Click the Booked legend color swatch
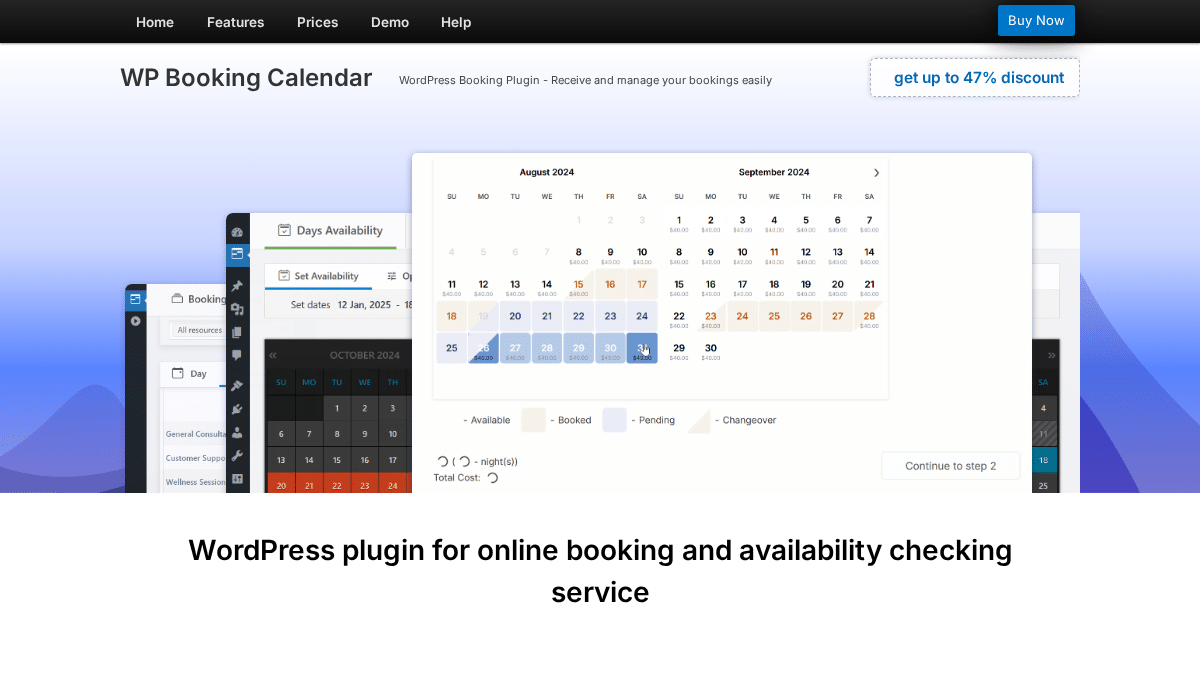Viewport: 1200px width, 675px height. pyautogui.click(x=534, y=420)
